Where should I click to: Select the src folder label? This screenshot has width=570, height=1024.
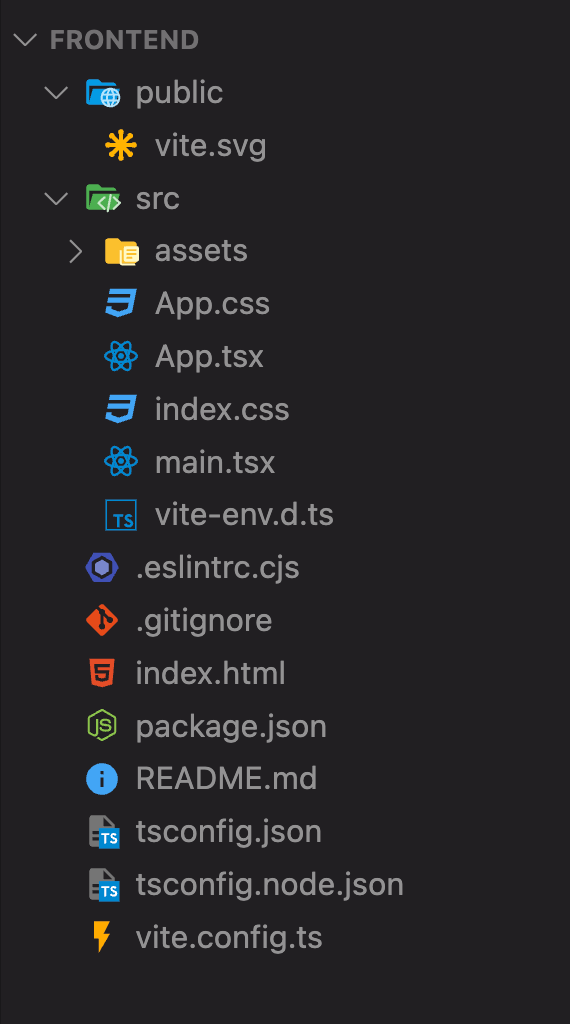[157, 199]
